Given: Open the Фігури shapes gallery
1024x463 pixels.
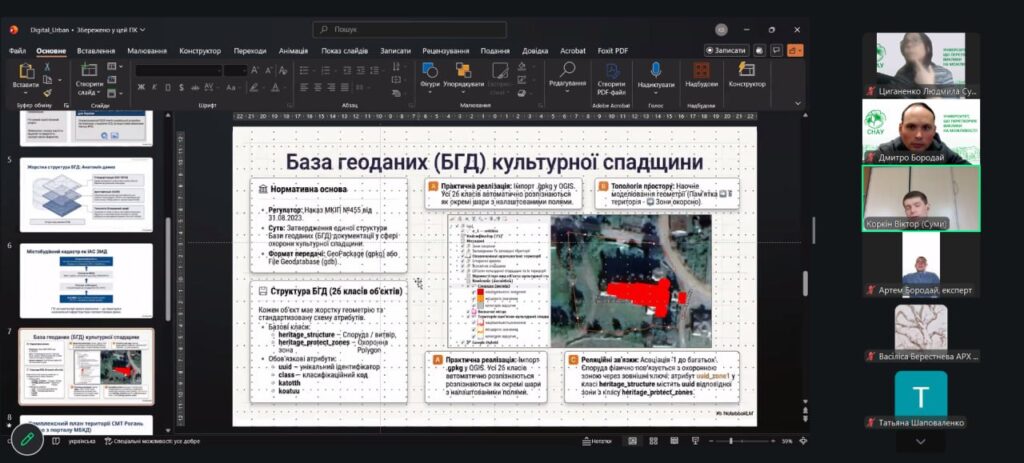Looking at the screenshot, I should (430, 75).
